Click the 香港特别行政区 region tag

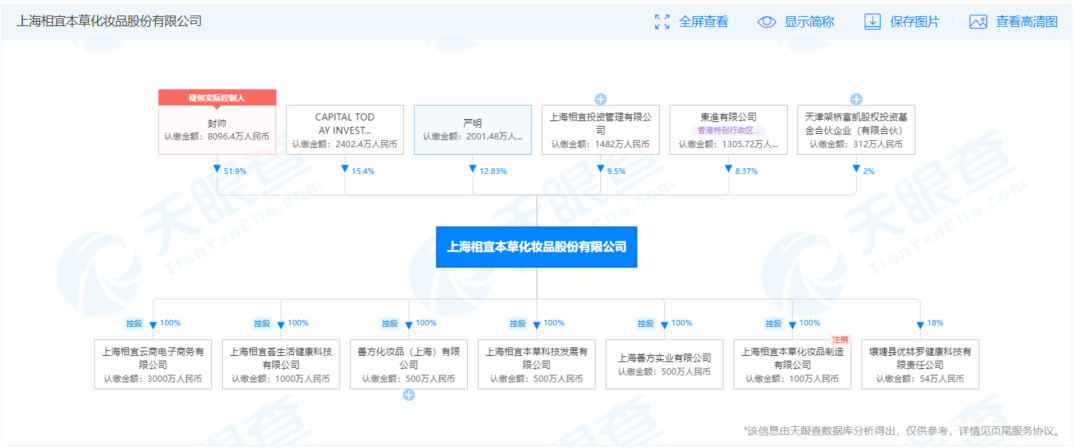point(728,130)
